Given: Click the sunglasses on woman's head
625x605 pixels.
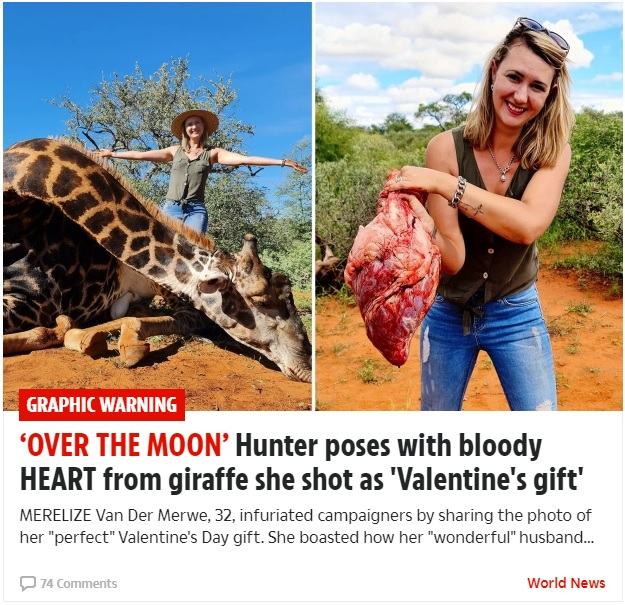Looking at the screenshot, I should (x=544, y=33).
